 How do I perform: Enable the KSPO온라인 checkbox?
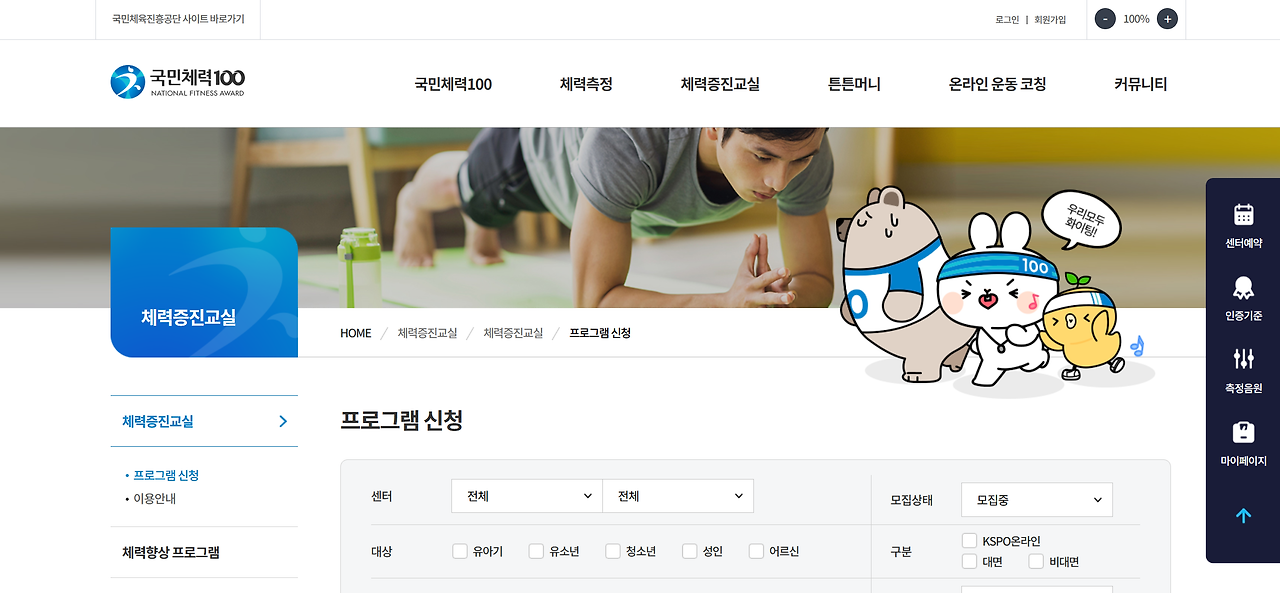click(x=969, y=541)
